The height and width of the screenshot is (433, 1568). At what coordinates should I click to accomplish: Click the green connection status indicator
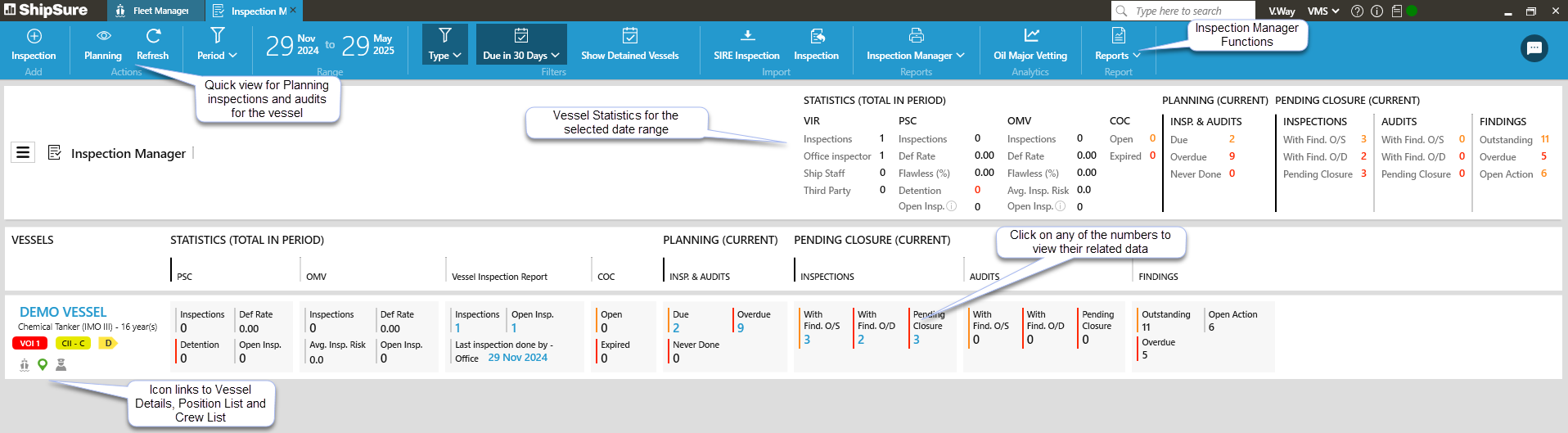point(1412,11)
